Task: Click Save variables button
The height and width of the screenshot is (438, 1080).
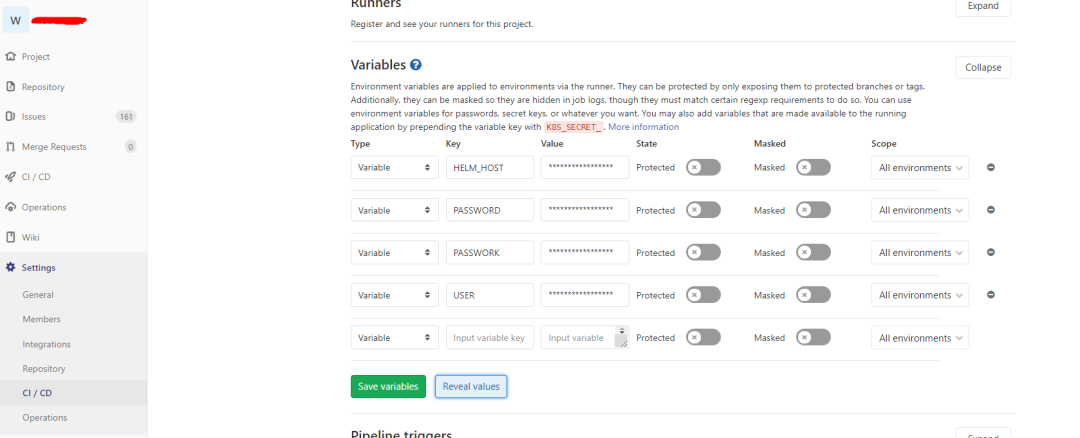Action: pyautogui.click(x=388, y=386)
